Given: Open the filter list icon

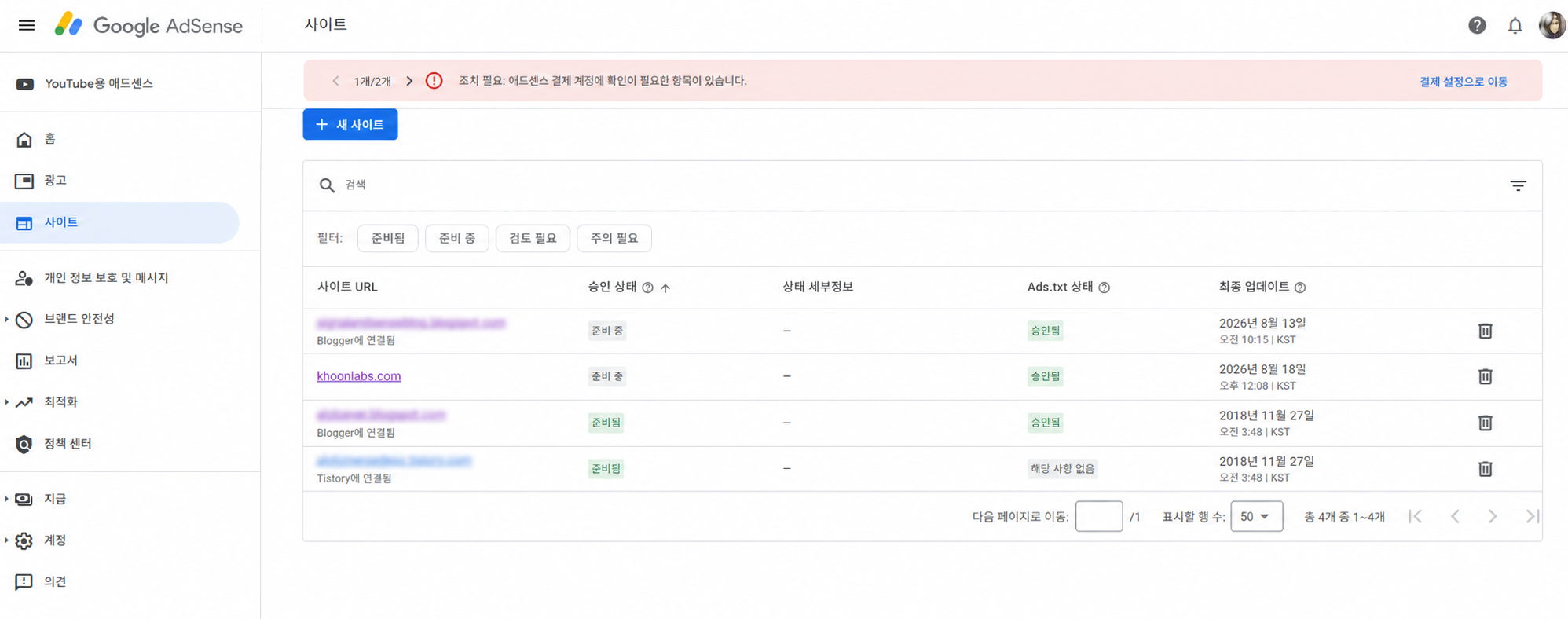Looking at the screenshot, I should pyautogui.click(x=1518, y=185).
